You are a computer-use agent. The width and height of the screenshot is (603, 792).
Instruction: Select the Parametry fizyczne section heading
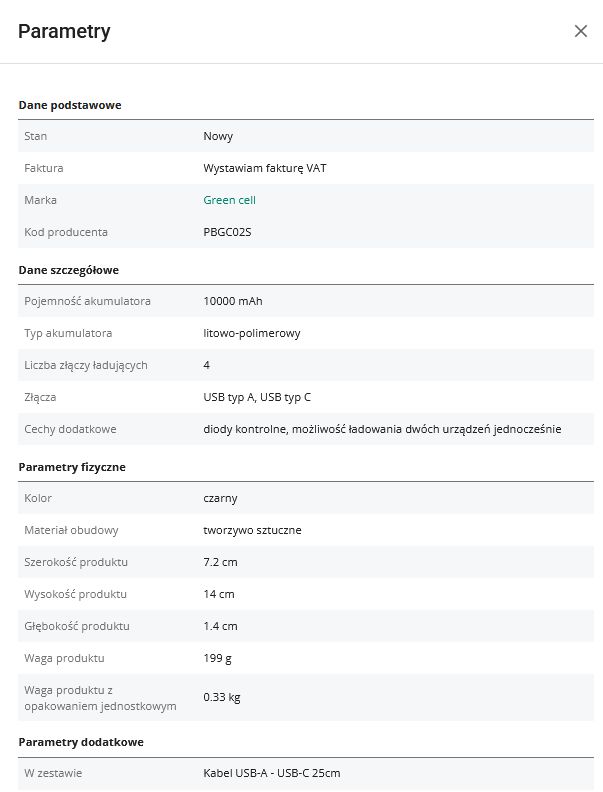[x=72, y=466]
